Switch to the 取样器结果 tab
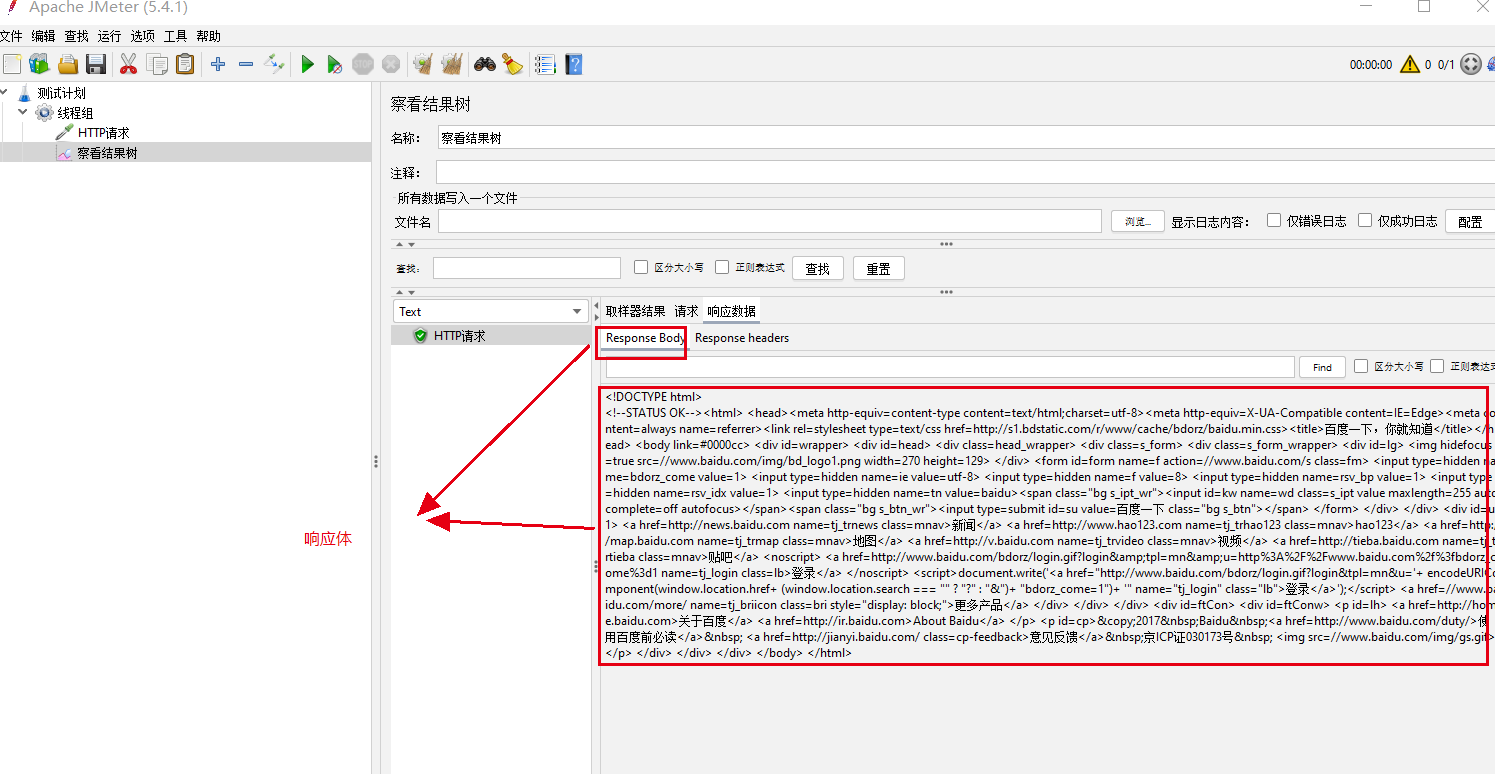 (635, 311)
